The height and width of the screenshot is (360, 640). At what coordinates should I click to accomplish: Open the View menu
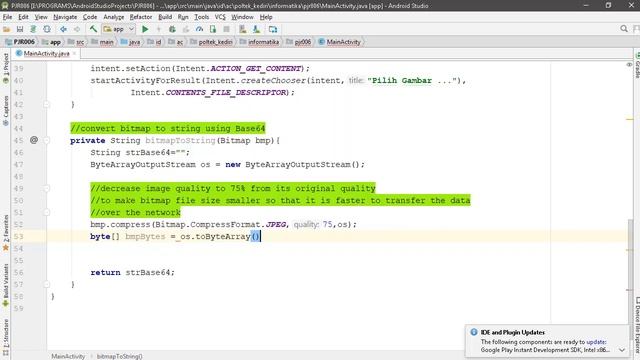[41, 17]
